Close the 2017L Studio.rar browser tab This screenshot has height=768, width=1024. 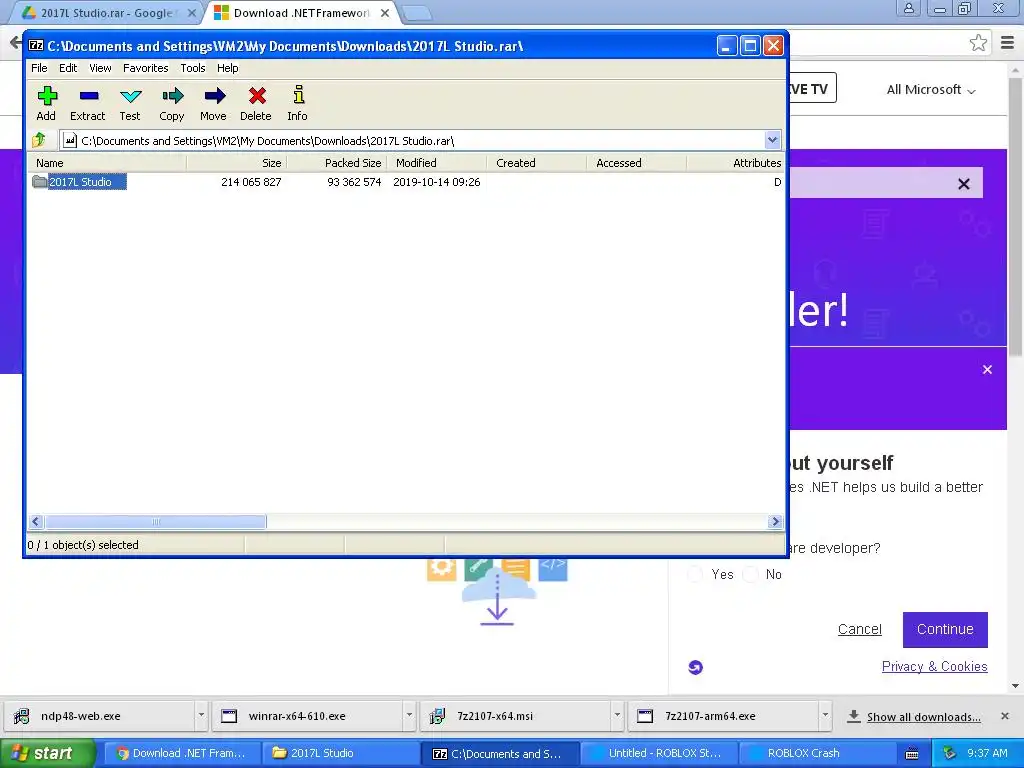pos(192,13)
